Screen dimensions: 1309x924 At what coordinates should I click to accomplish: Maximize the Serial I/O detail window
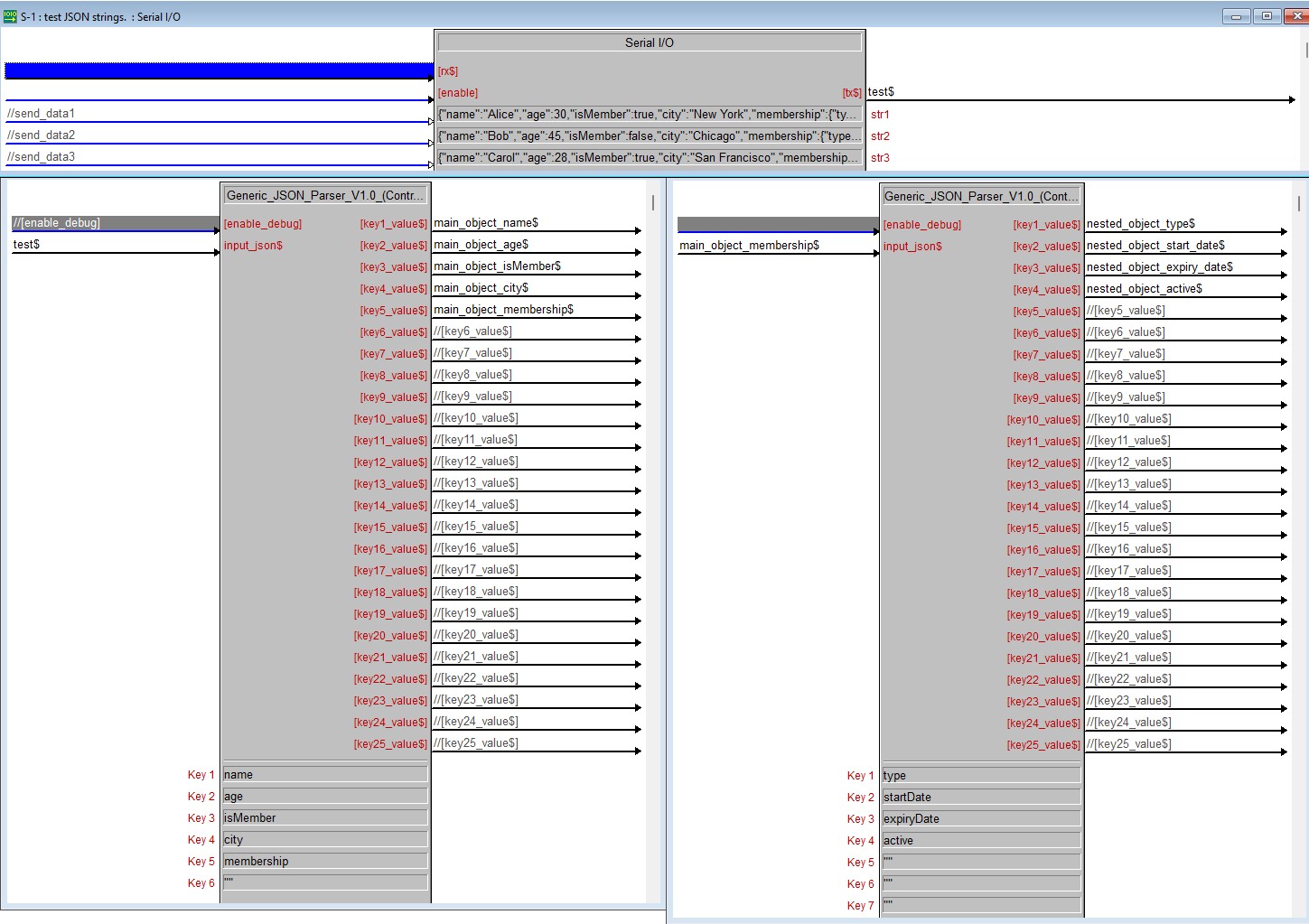(x=1267, y=16)
